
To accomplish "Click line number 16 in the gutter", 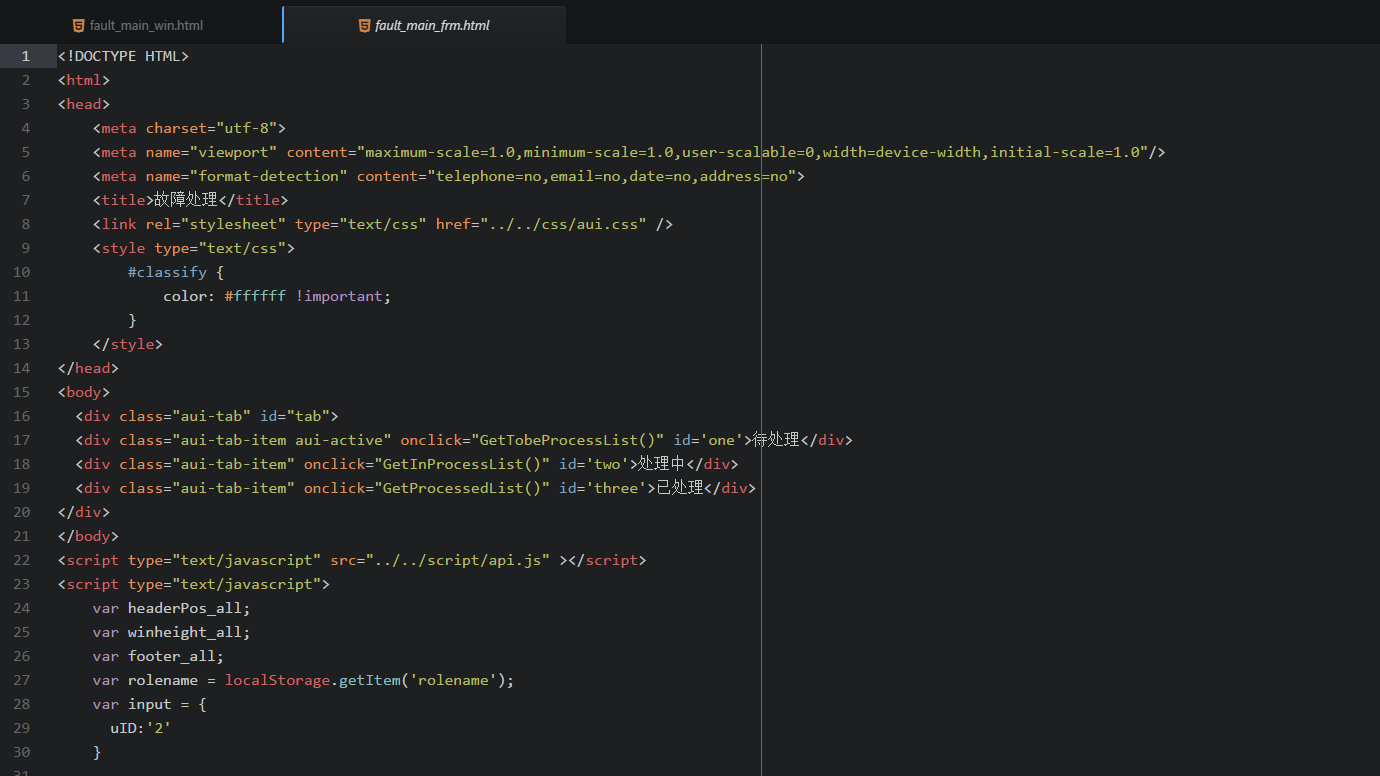I will click(22, 416).
